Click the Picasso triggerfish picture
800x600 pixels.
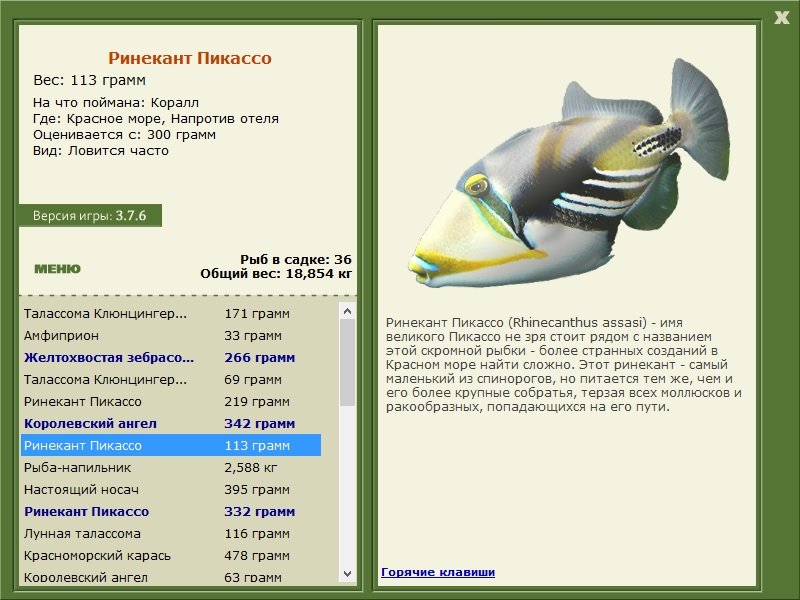pyautogui.click(x=569, y=173)
